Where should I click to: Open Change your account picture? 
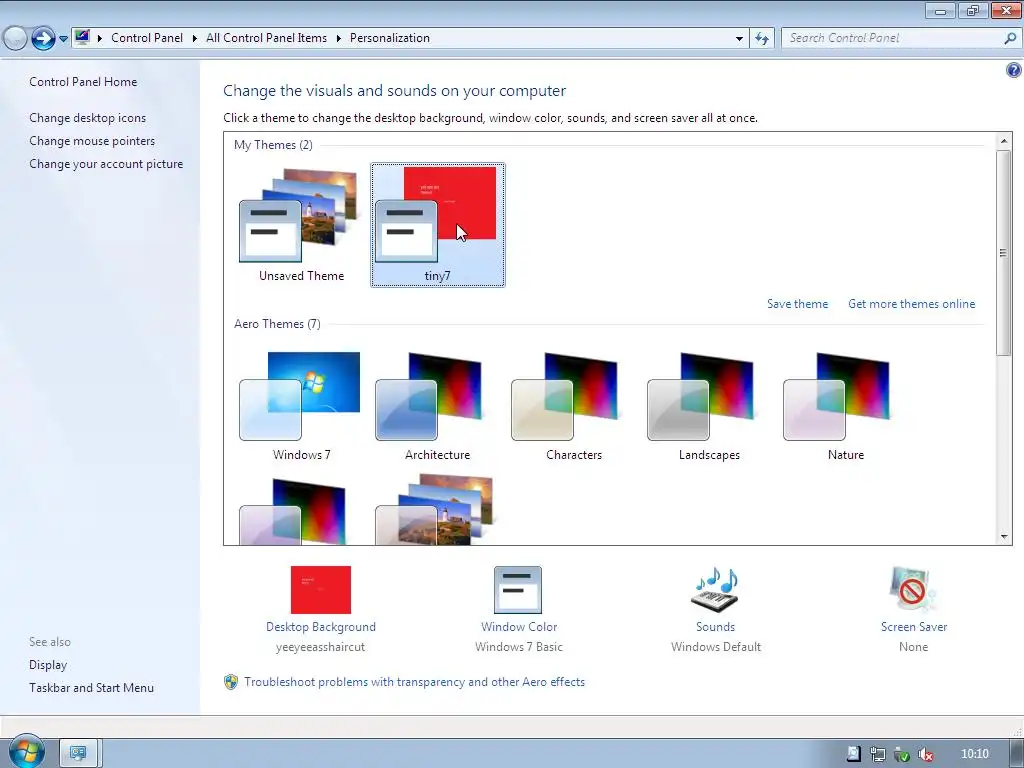click(x=106, y=164)
